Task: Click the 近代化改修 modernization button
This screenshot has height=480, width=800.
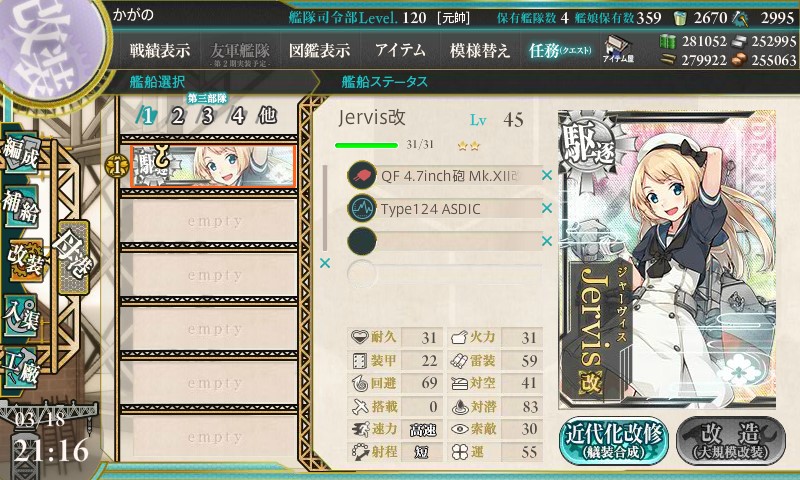Action: [614, 441]
